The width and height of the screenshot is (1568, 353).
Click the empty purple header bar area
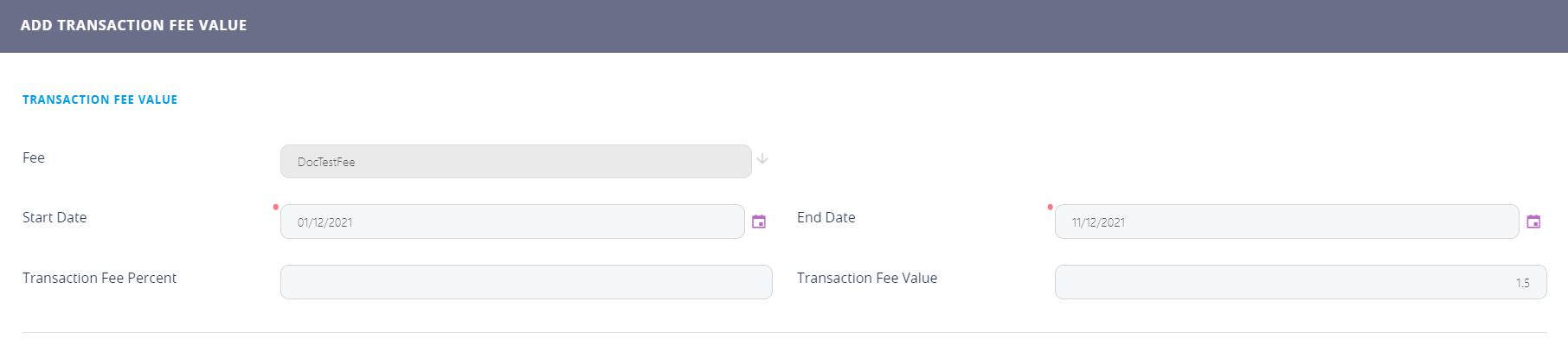865,26
